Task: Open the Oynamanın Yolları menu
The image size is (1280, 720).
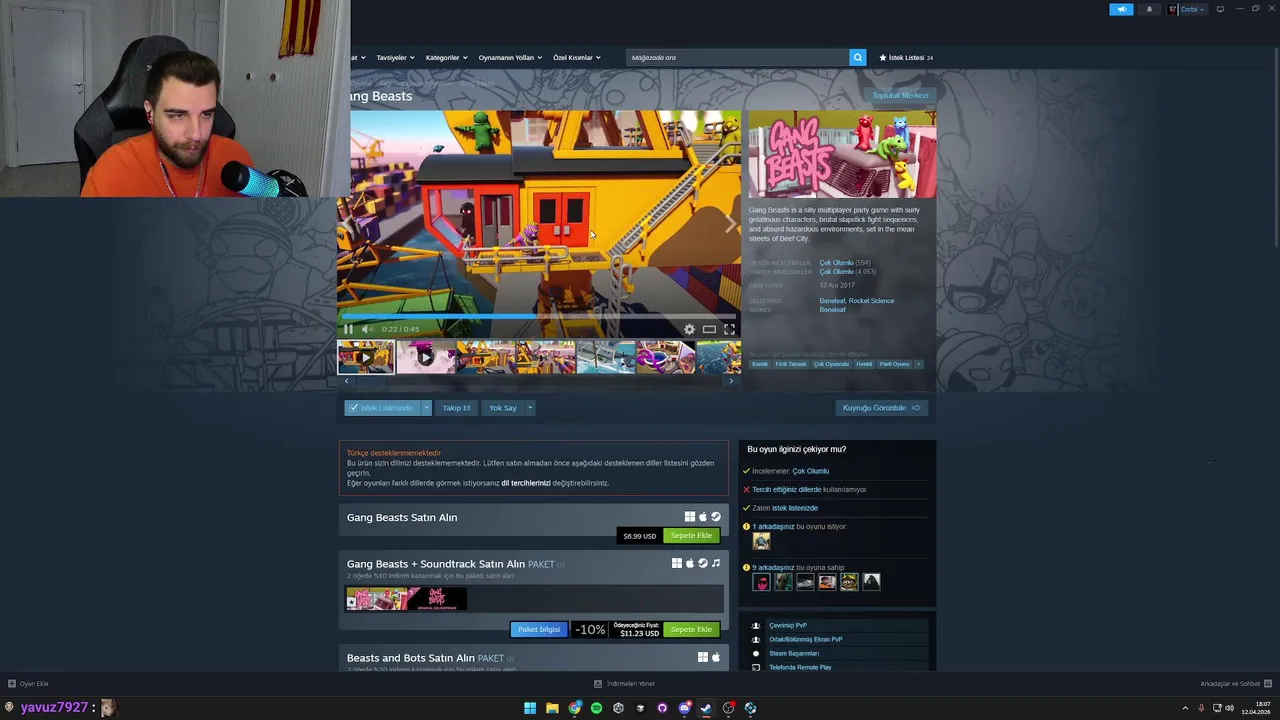Action: [x=510, y=57]
